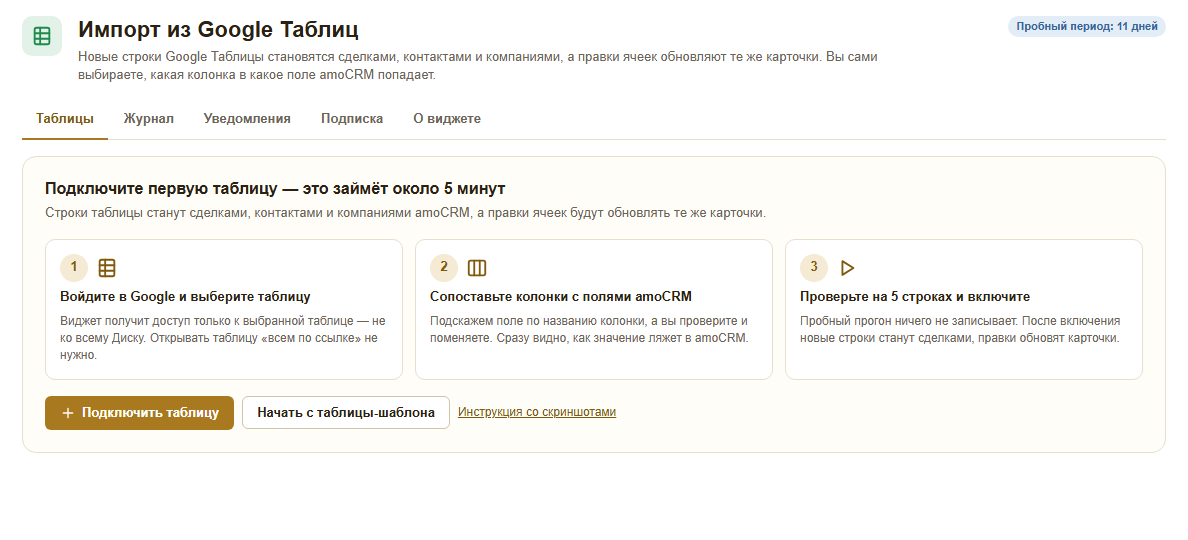Switch to the Журнал tab
The width and height of the screenshot is (1188, 540).
[149, 119]
